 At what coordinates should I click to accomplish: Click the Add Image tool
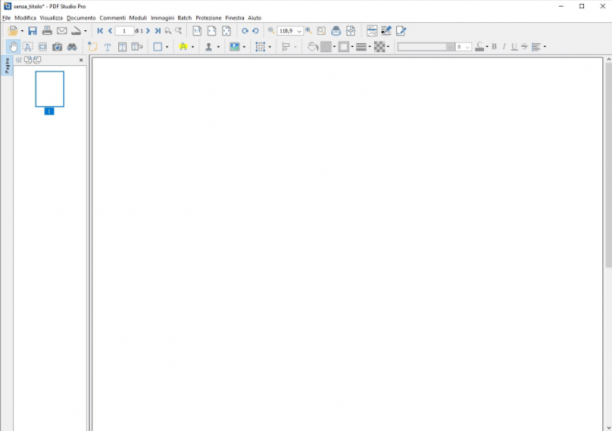235,47
